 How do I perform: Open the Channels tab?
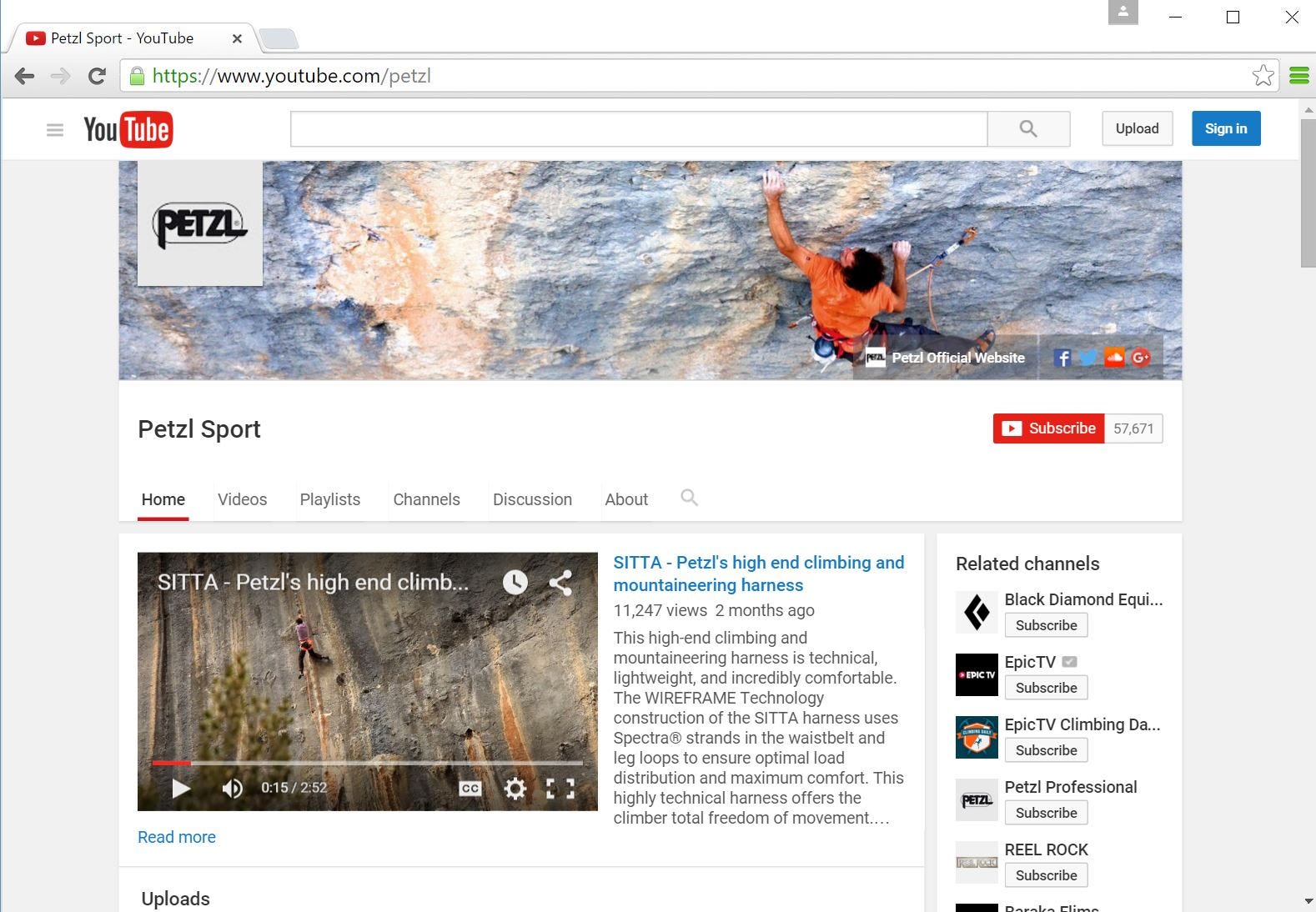[x=427, y=499]
